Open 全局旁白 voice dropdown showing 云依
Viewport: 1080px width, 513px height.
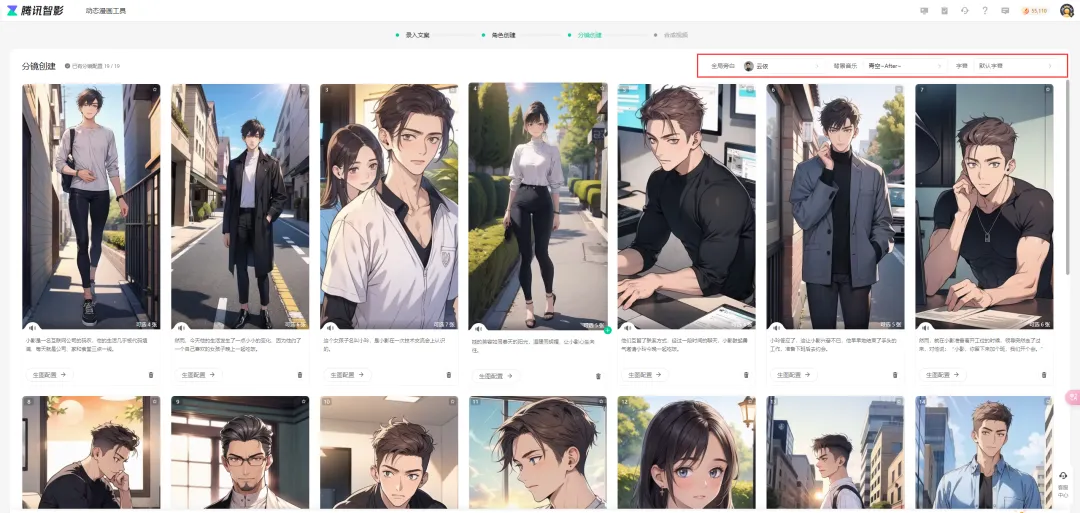pyautogui.click(x=782, y=66)
